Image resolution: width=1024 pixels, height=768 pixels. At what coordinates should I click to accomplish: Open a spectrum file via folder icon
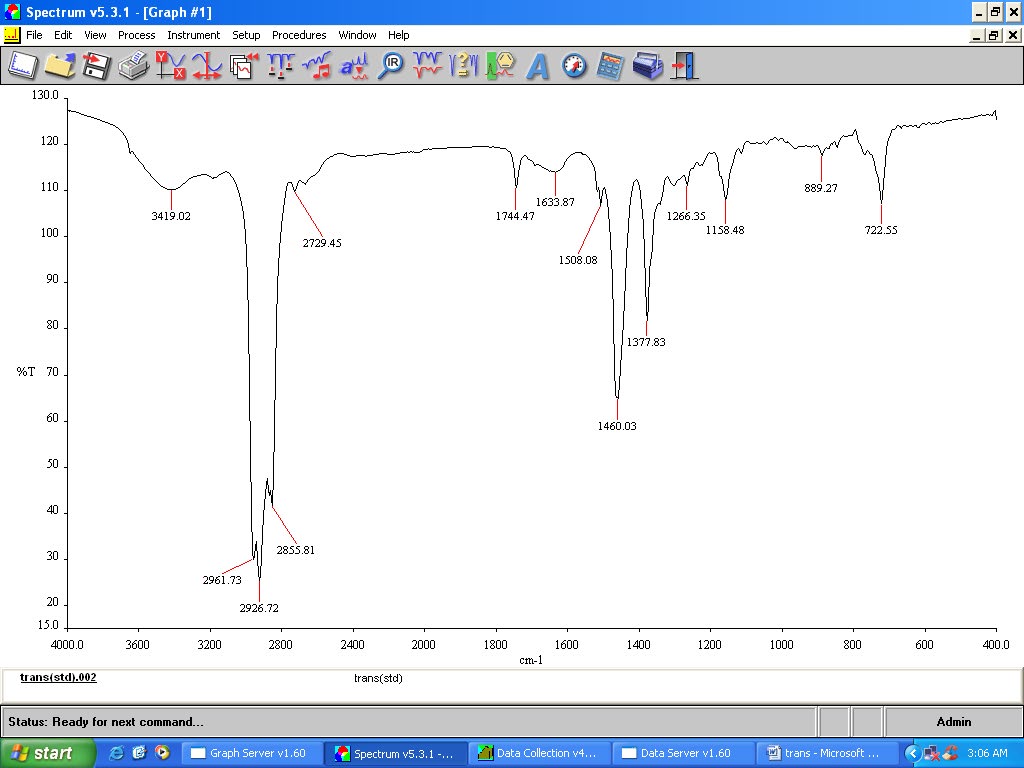tap(59, 66)
